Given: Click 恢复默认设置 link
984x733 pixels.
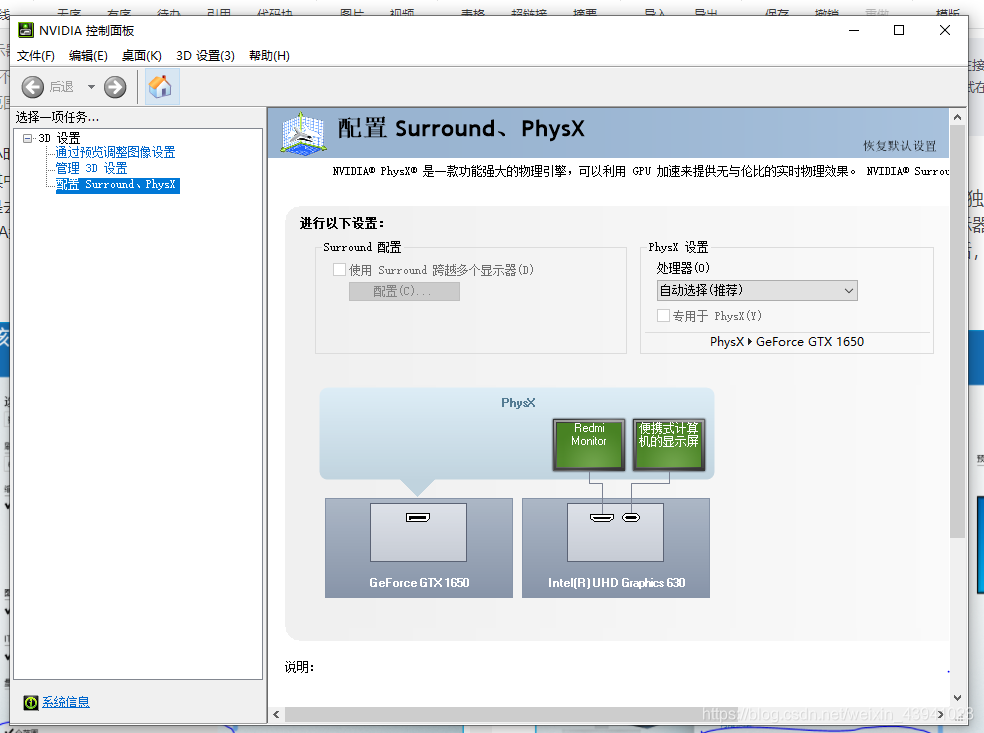Looking at the screenshot, I should tap(899, 146).
